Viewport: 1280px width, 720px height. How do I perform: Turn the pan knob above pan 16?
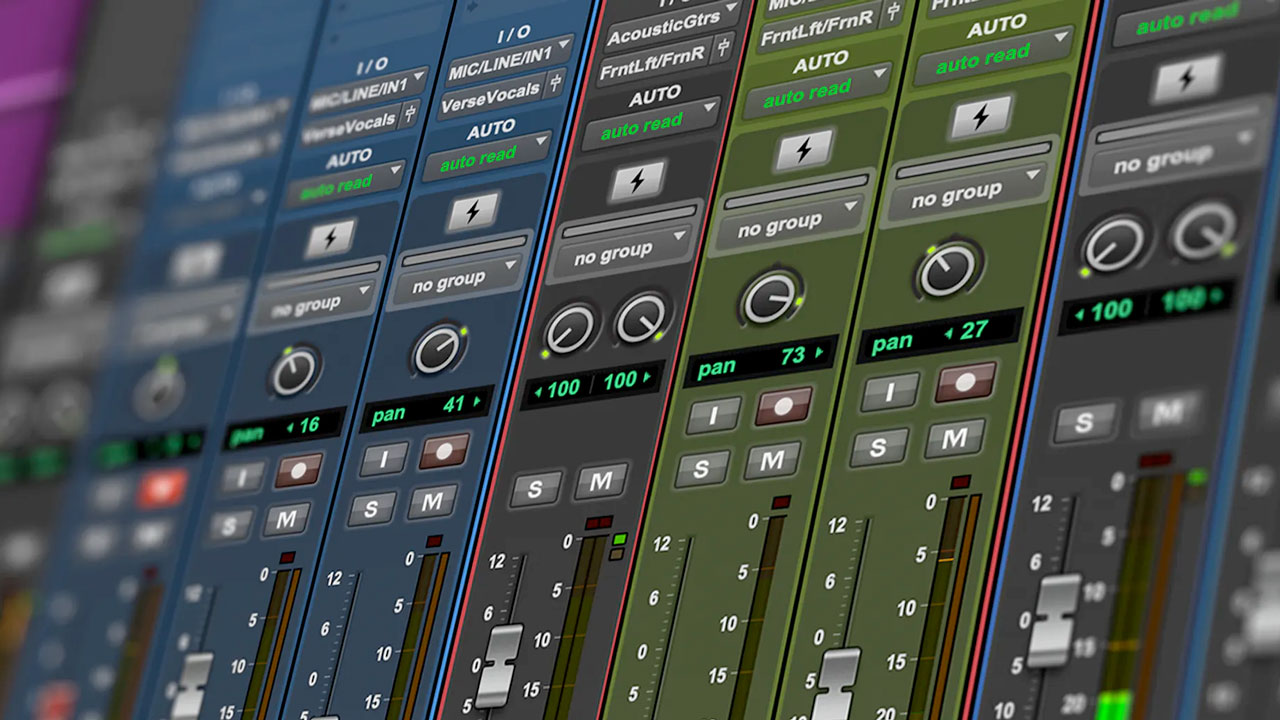pyautogui.click(x=294, y=370)
